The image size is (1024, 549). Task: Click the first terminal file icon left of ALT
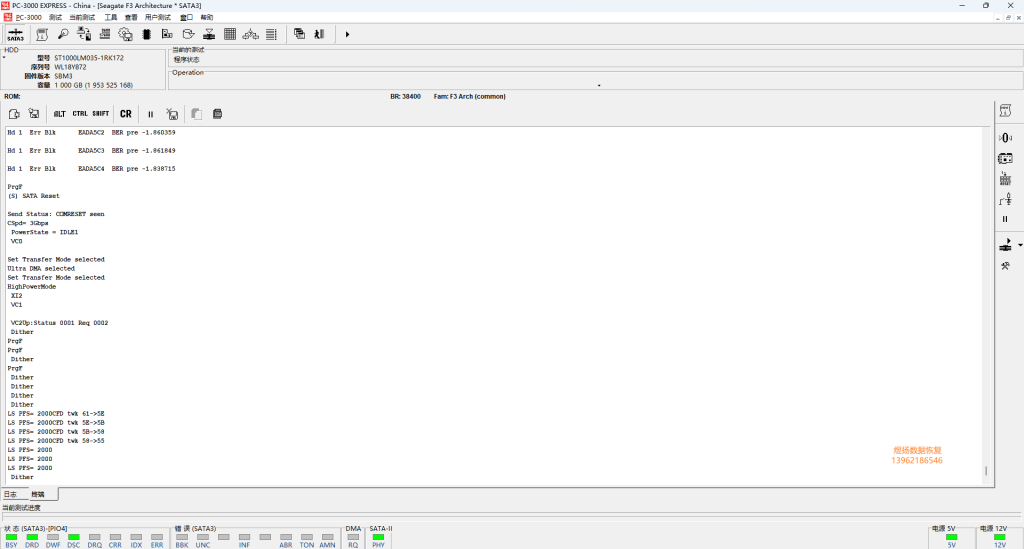(14, 114)
